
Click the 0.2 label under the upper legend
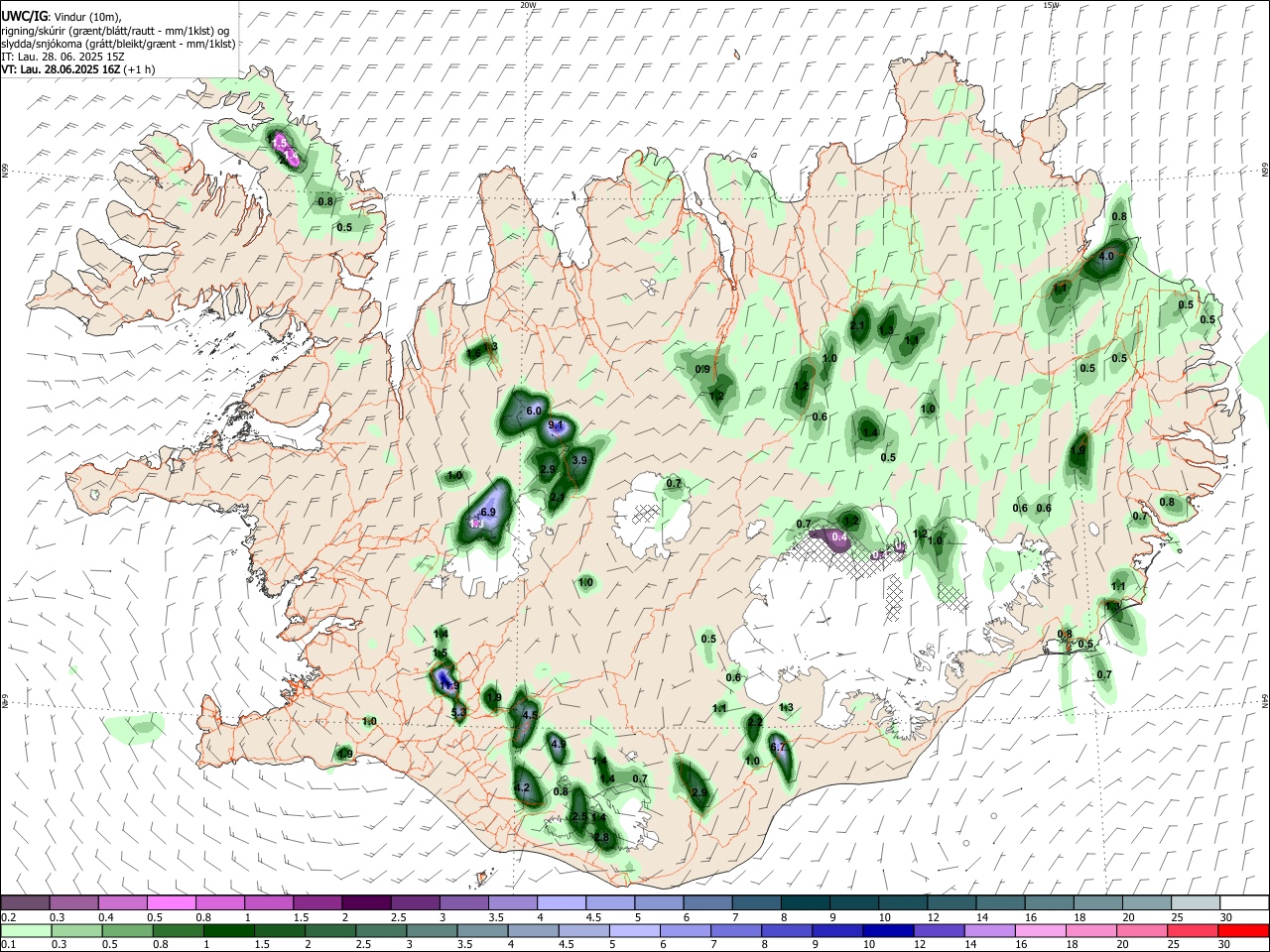[x=8, y=917]
